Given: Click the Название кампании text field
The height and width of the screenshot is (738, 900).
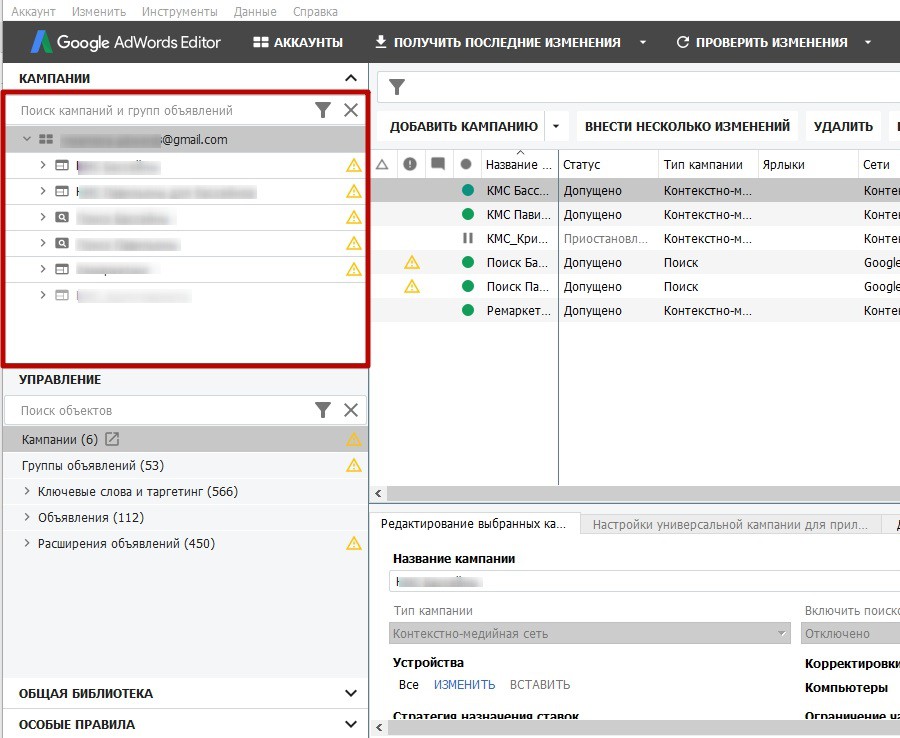Looking at the screenshot, I should coord(644,582).
